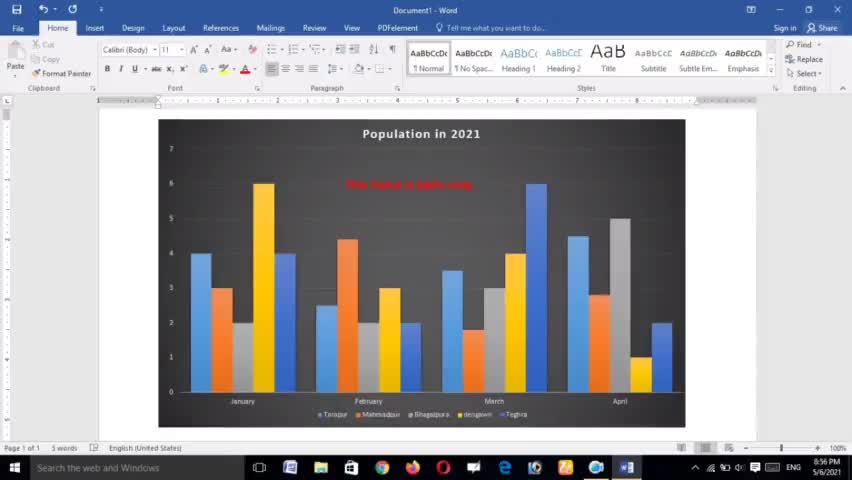
Task: Open the Font size dropdown
Action: [181, 50]
